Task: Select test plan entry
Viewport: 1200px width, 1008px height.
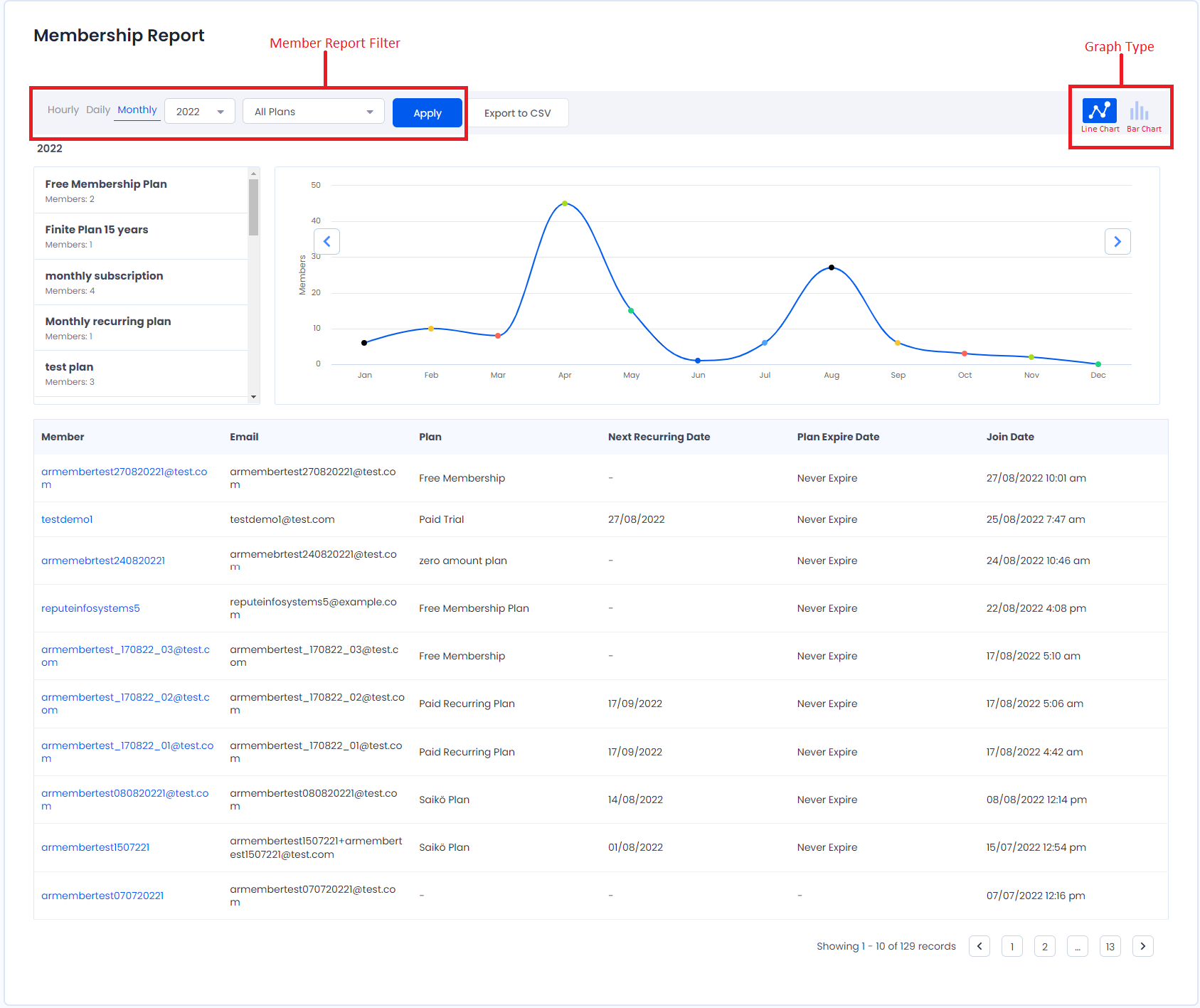Action: click(141, 373)
